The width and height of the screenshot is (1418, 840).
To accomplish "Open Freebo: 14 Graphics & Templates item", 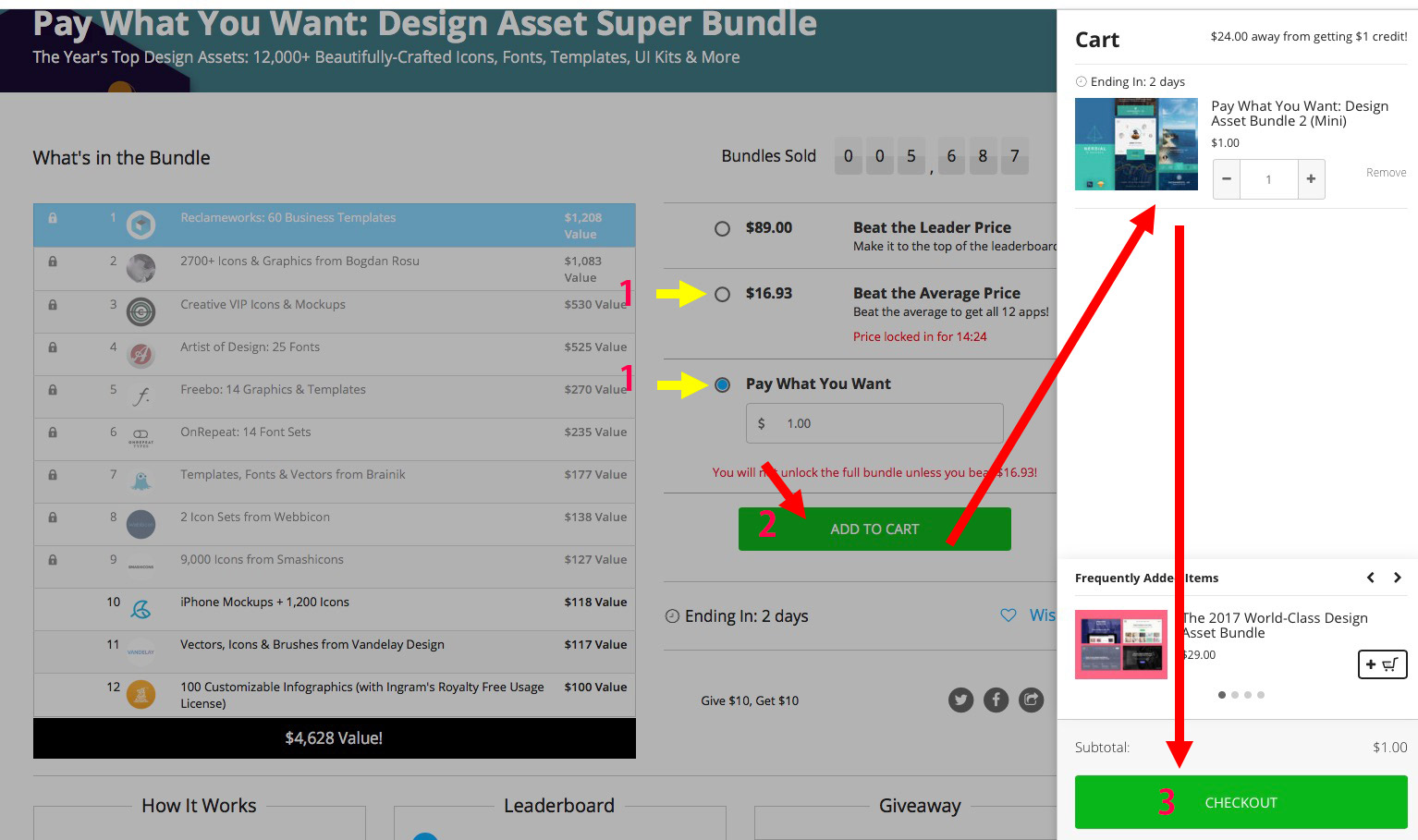I will [273, 390].
